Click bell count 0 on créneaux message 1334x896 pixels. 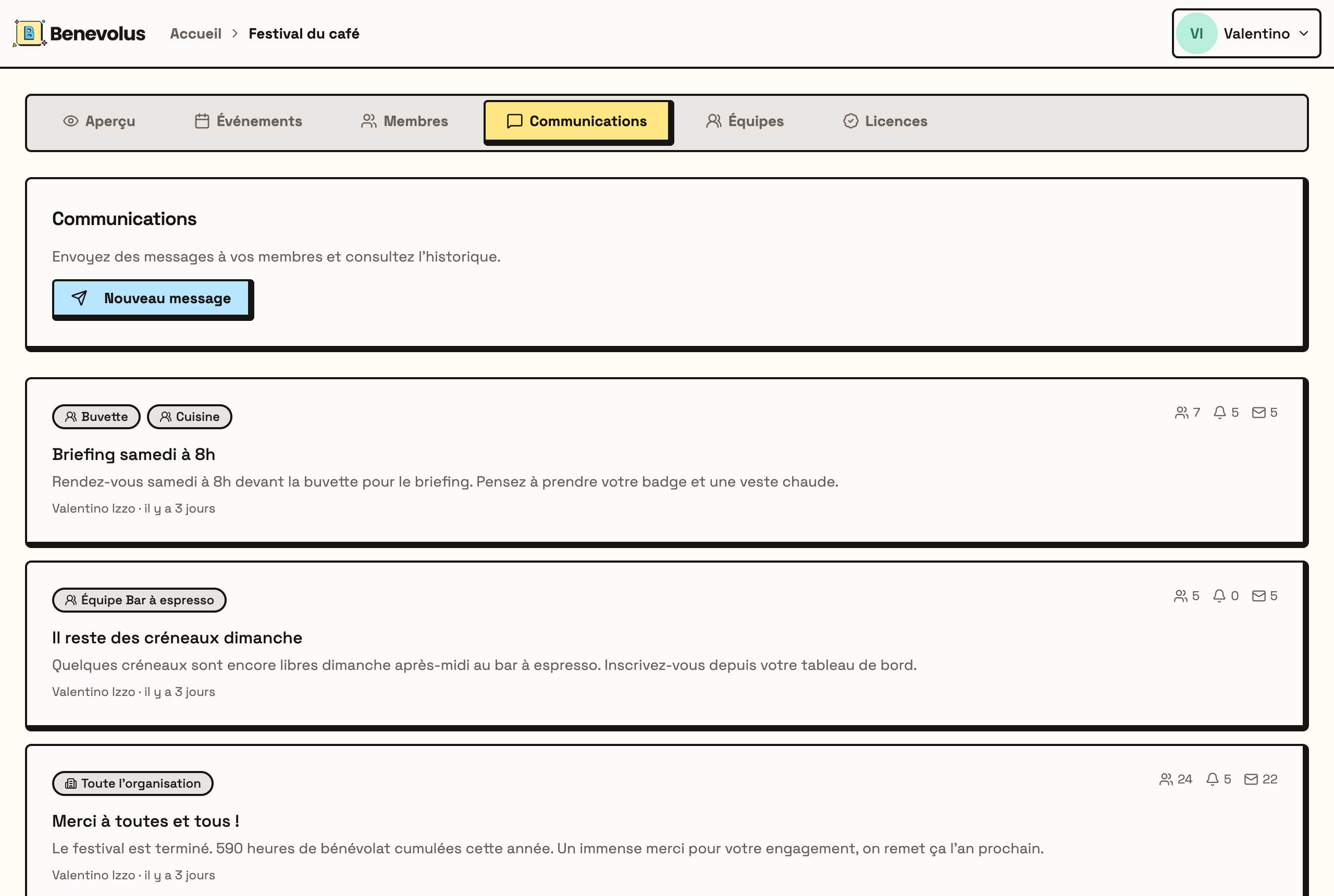point(1226,596)
